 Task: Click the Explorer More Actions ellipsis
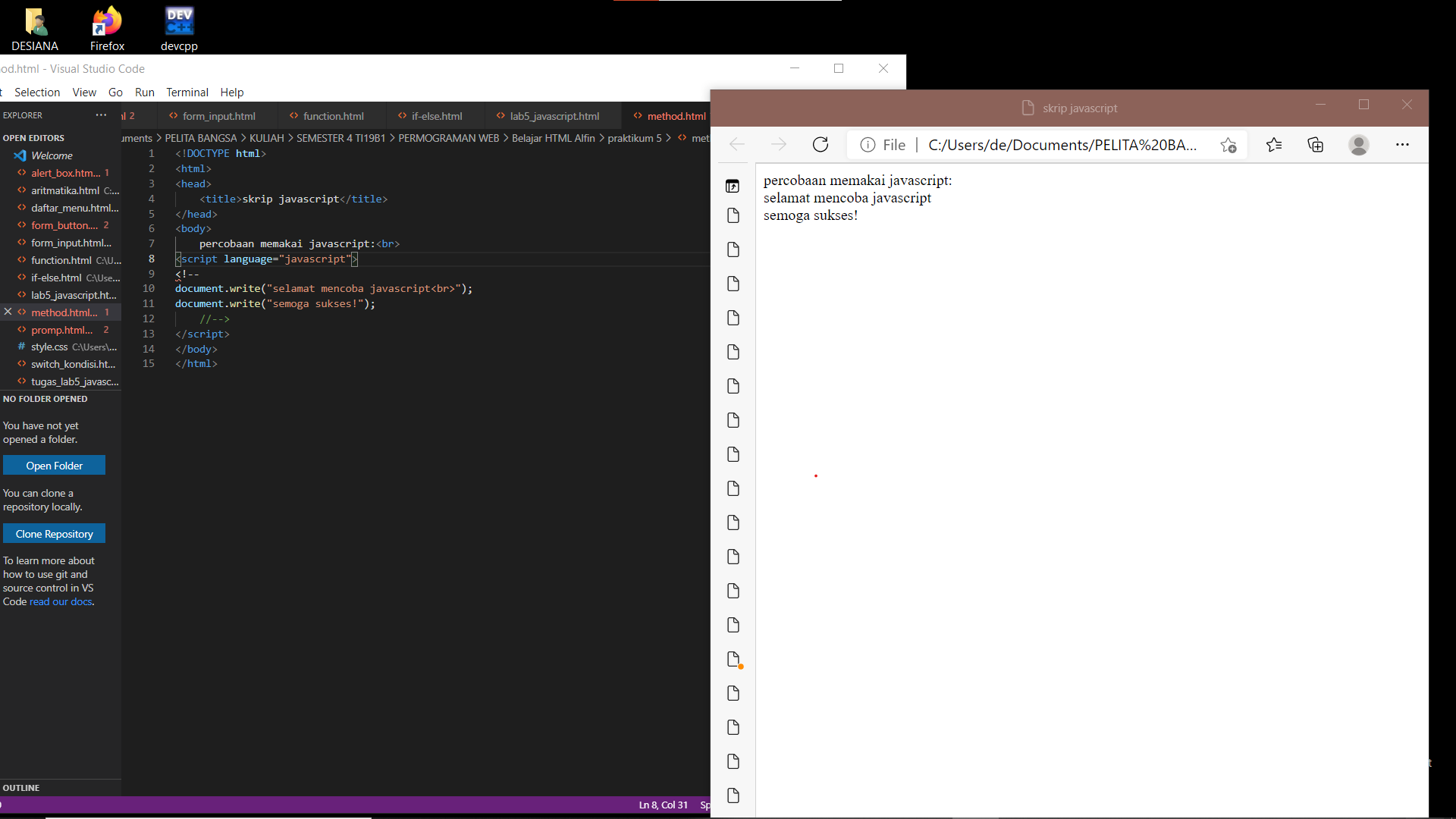click(x=101, y=115)
